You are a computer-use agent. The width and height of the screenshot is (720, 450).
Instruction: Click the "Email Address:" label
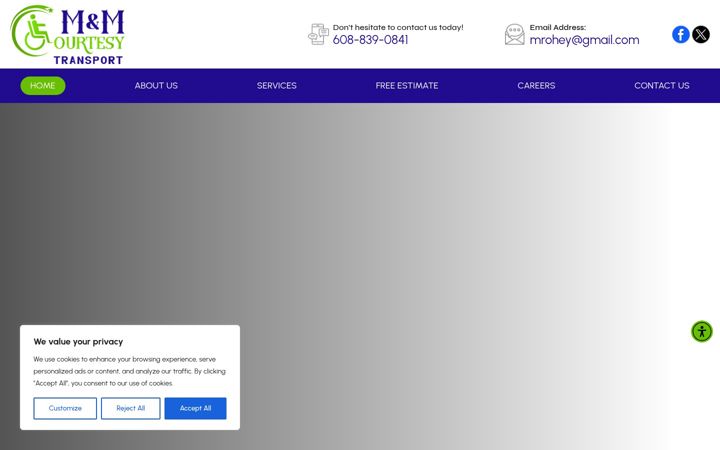(557, 28)
